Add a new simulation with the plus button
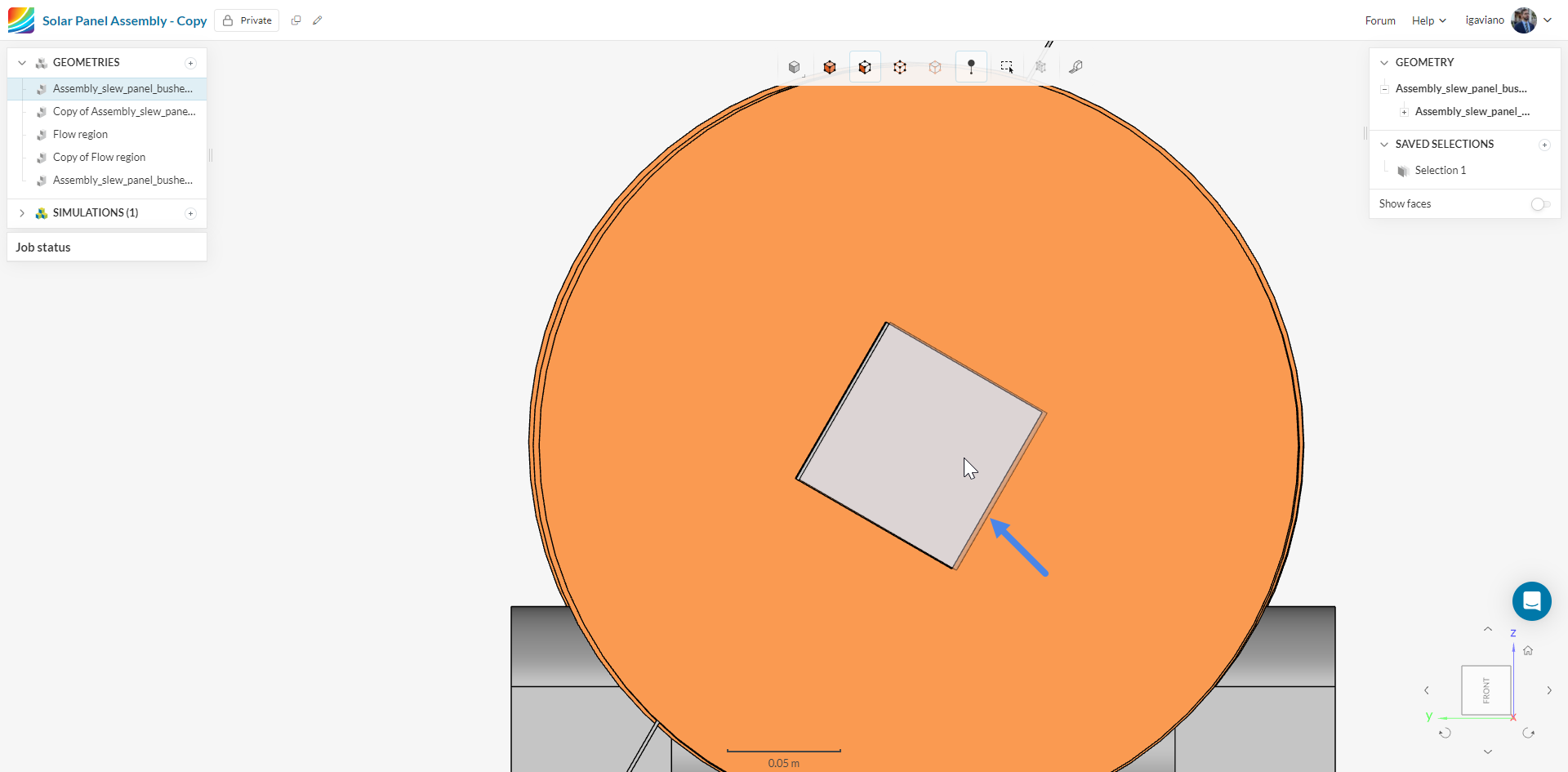This screenshot has width=1568, height=772. (x=190, y=213)
